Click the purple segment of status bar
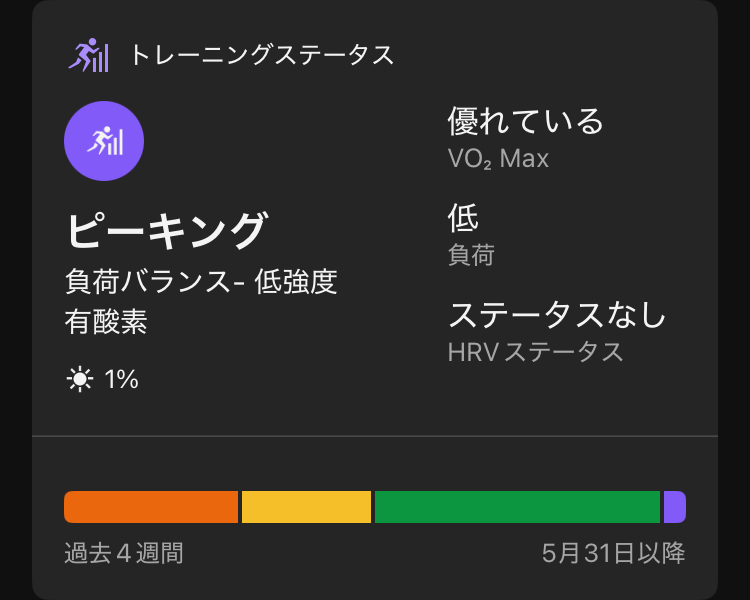 click(675, 507)
